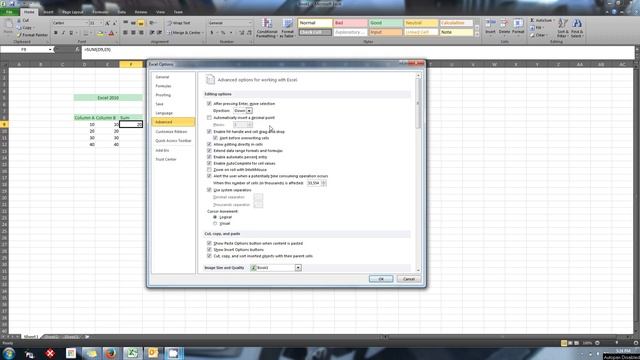Toggle Allow editing directly in cells

coord(209,144)
